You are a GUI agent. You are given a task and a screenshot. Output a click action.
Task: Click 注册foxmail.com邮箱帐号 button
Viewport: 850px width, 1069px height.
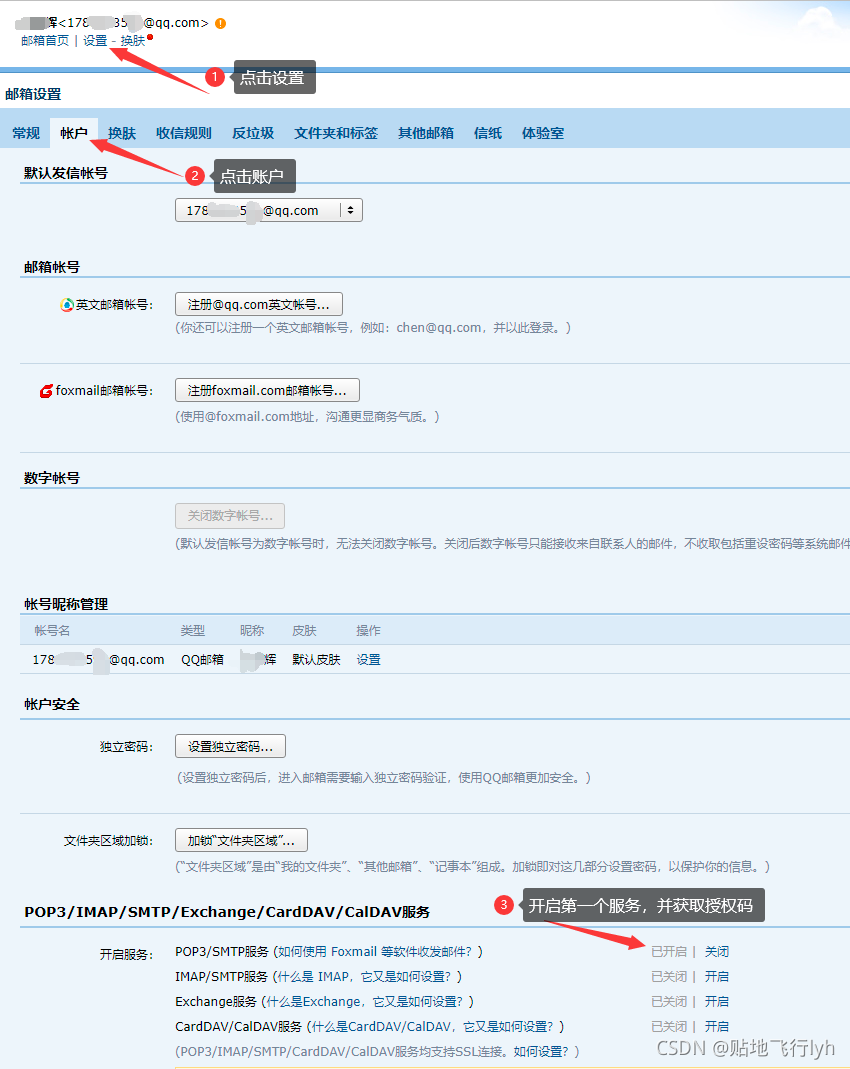tap(267, 390)
